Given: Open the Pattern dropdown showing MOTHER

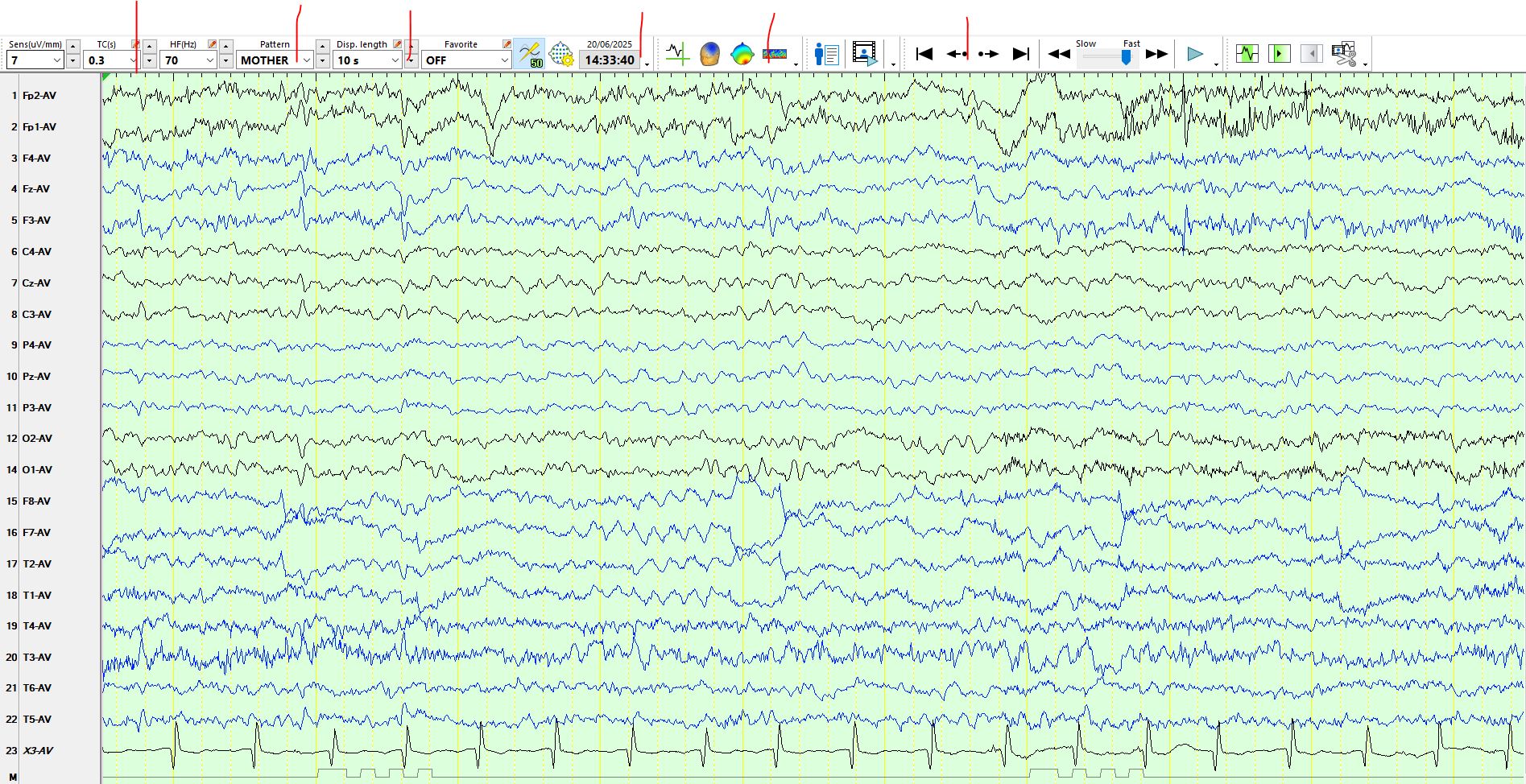Looking at the screenshot, I should tap(275, 60).
